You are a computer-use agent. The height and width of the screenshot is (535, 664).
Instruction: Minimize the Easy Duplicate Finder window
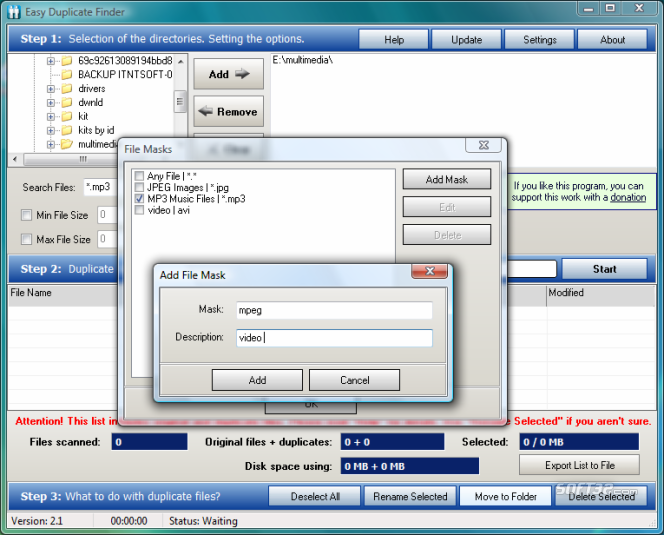point(589,8)
